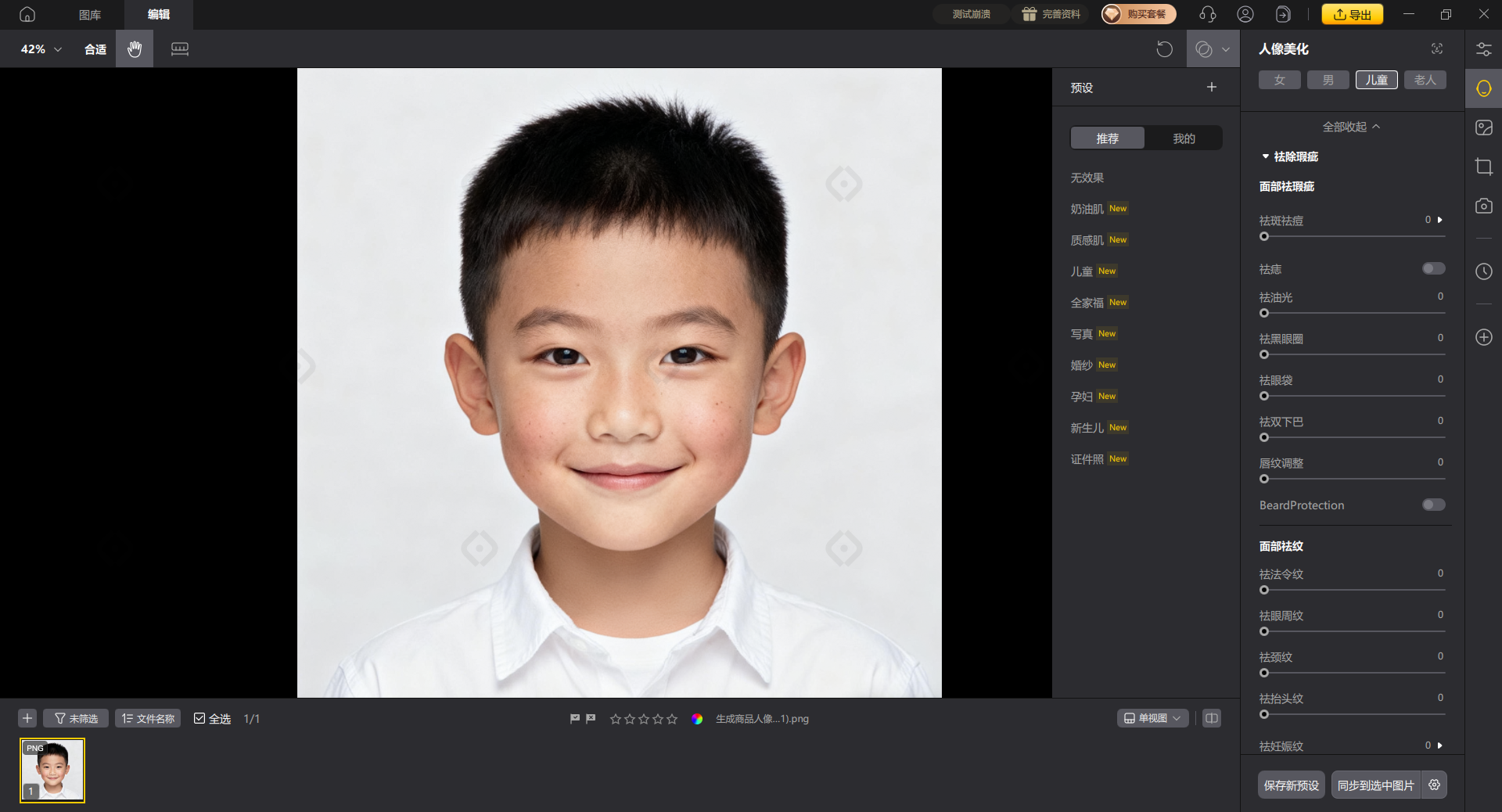This screenshot has width=1502, height=812.
Task: Switch to the 图库 library tab
Action: (90, 14)
